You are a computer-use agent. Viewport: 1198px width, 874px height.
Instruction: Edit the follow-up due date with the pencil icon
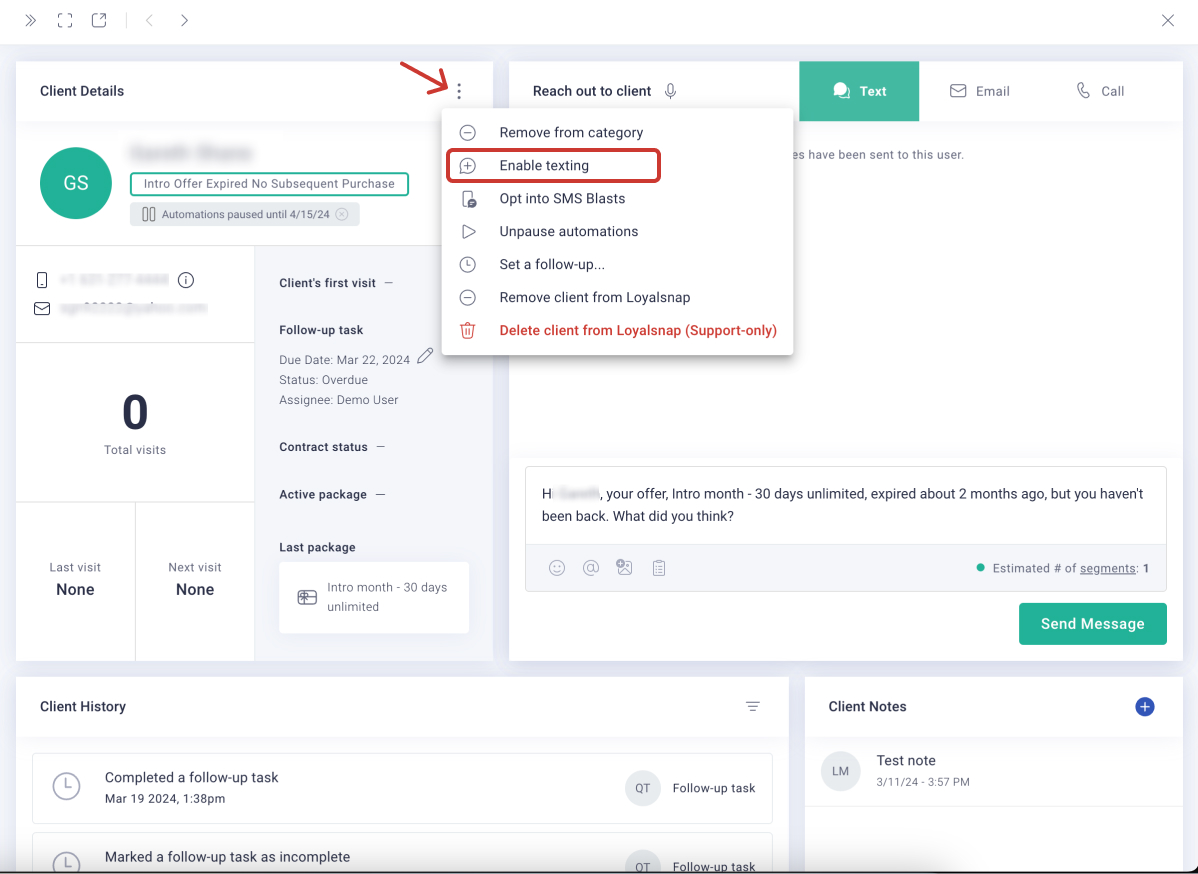point(427,358)
